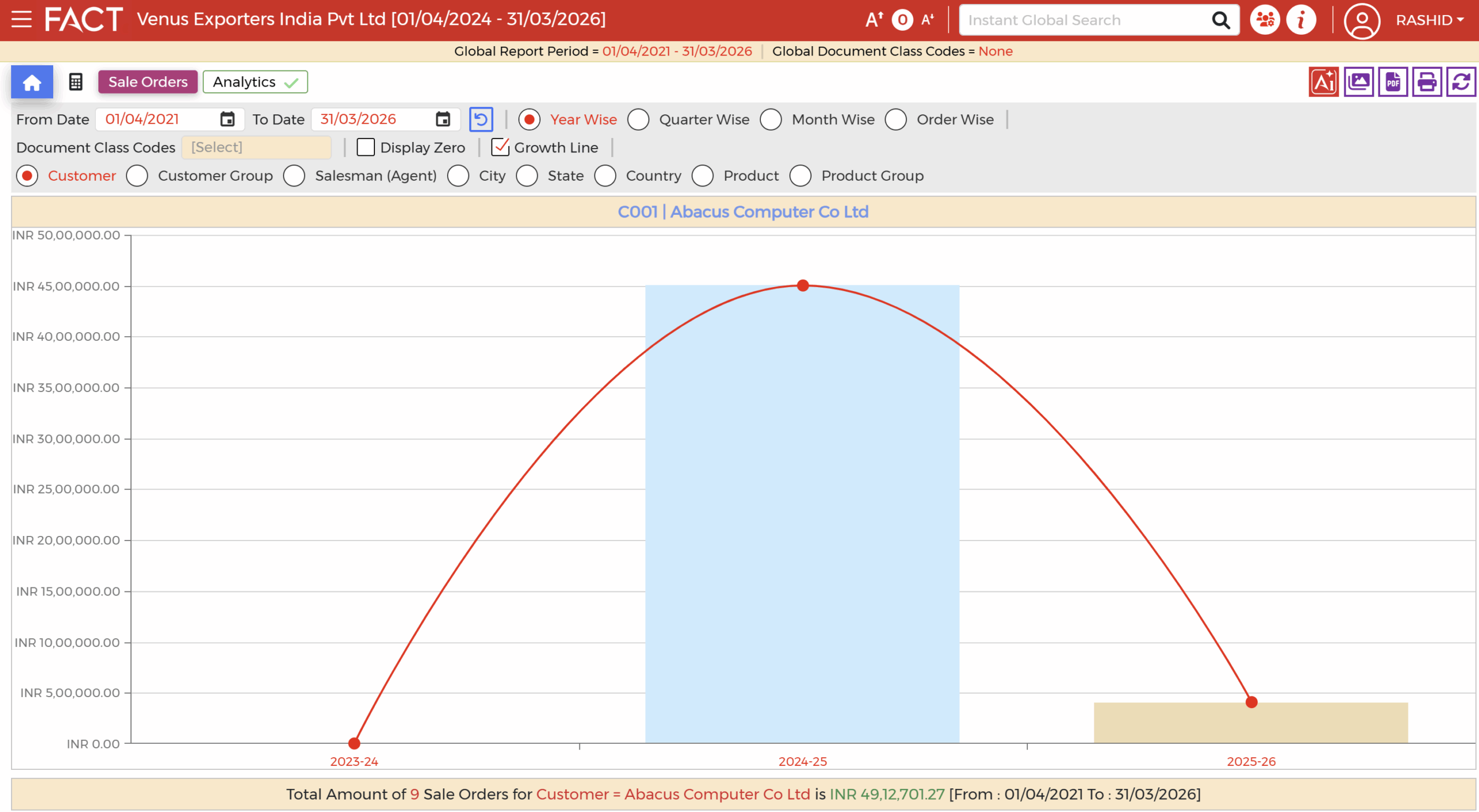
Task: Select the City radio
Action: click(x=458, y=176)
